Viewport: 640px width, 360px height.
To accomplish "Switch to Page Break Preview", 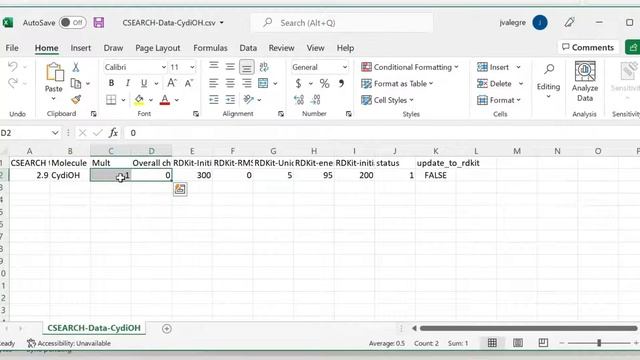I will pyautogui.click(x=543, y=343).
